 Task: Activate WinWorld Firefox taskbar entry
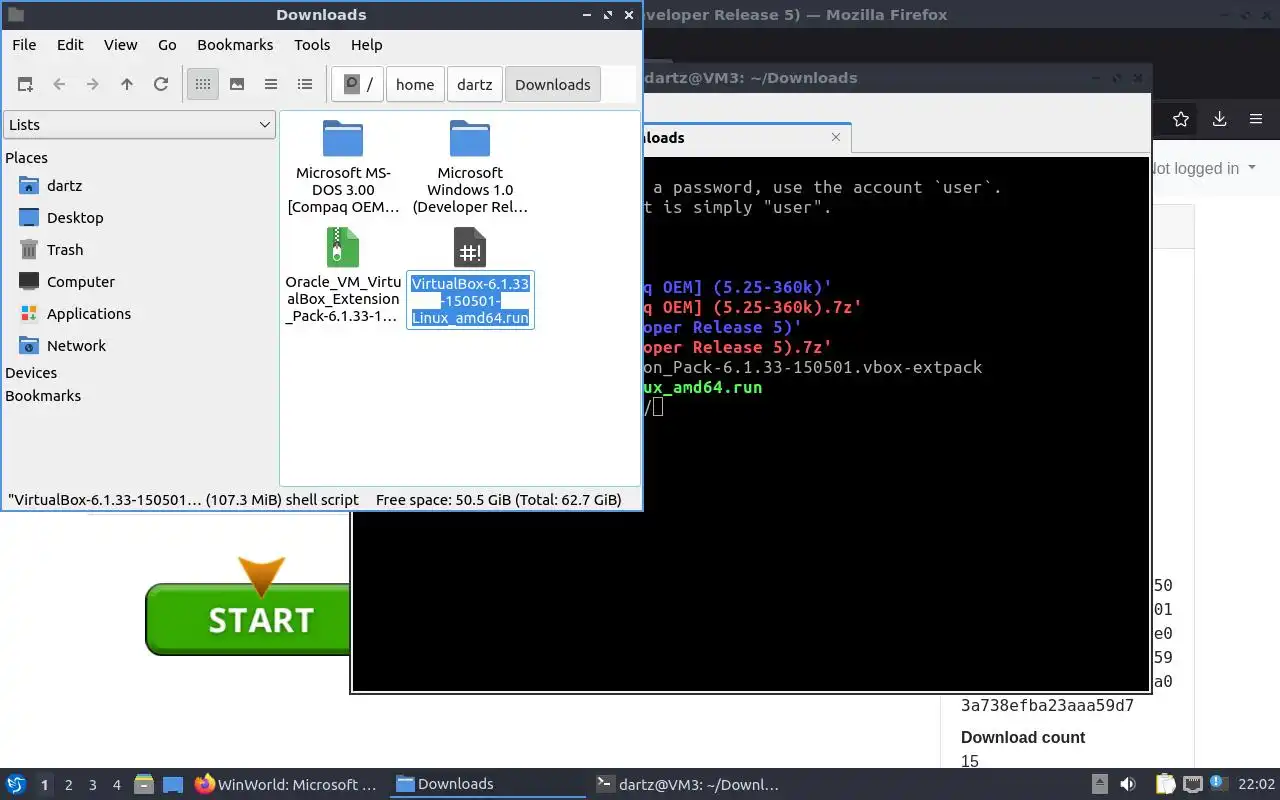point(286,785)
